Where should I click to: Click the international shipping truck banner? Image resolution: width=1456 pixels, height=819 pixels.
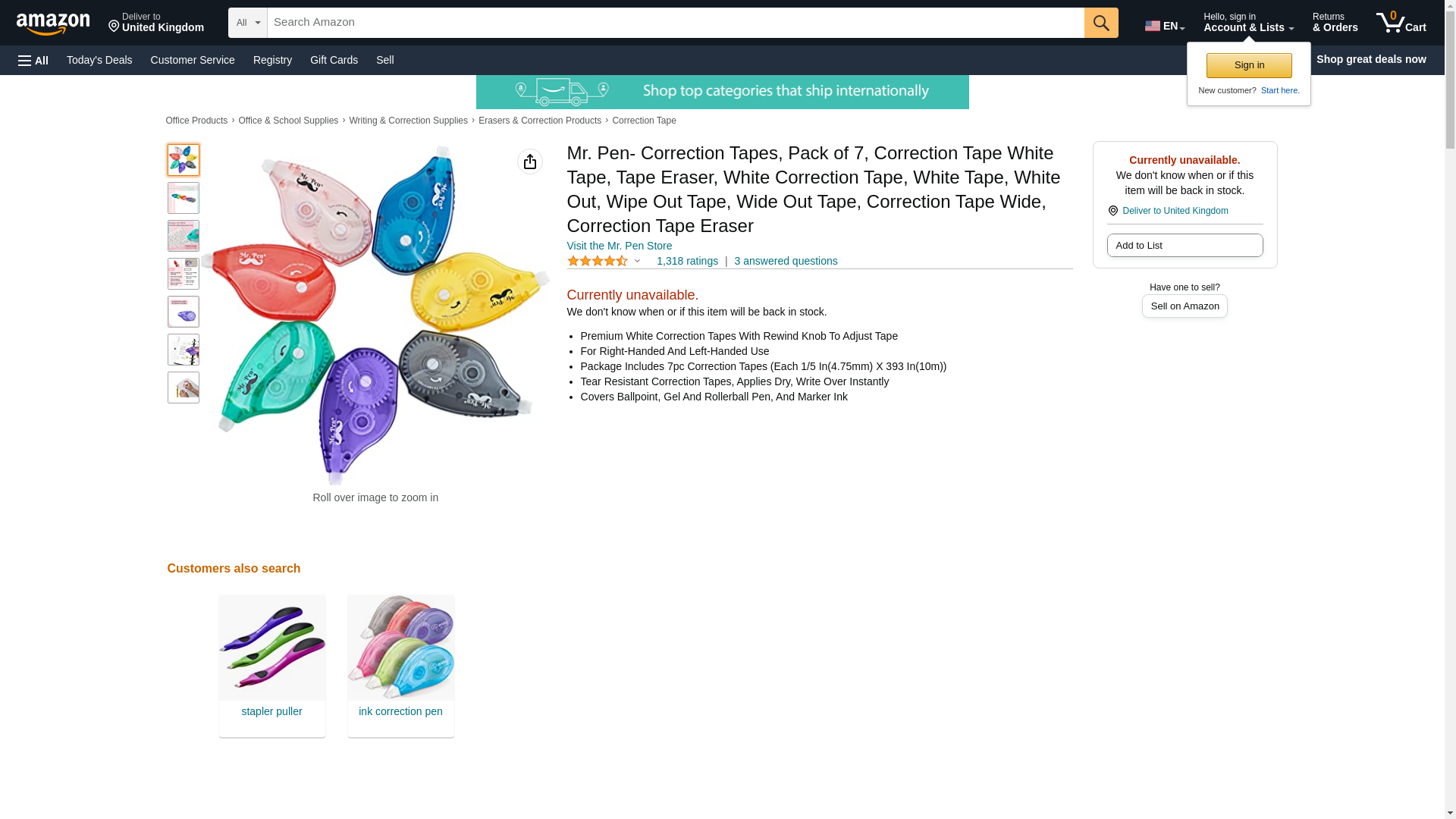tap(722, 92)
